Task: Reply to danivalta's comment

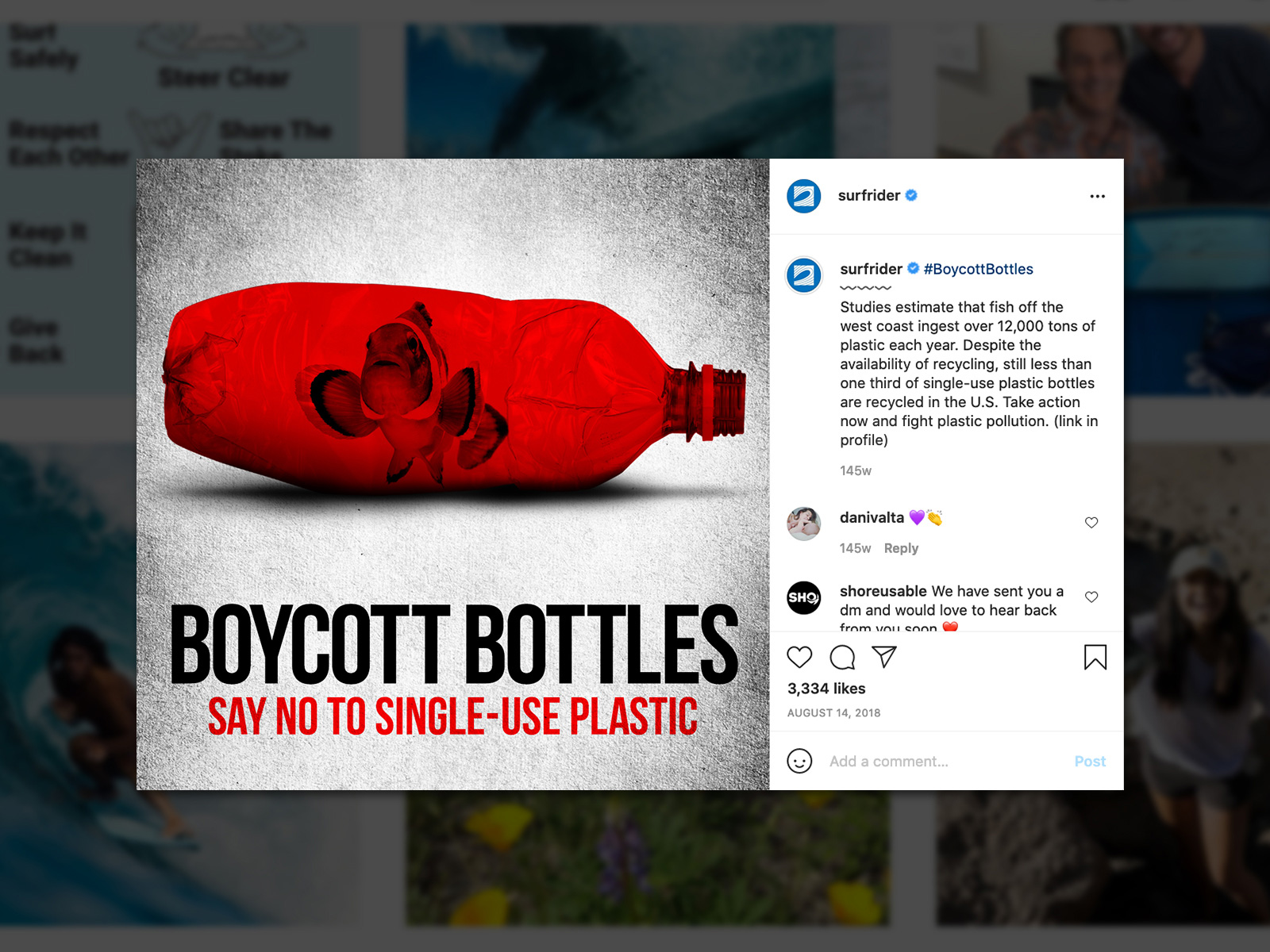Action: (x=901, y=548)
